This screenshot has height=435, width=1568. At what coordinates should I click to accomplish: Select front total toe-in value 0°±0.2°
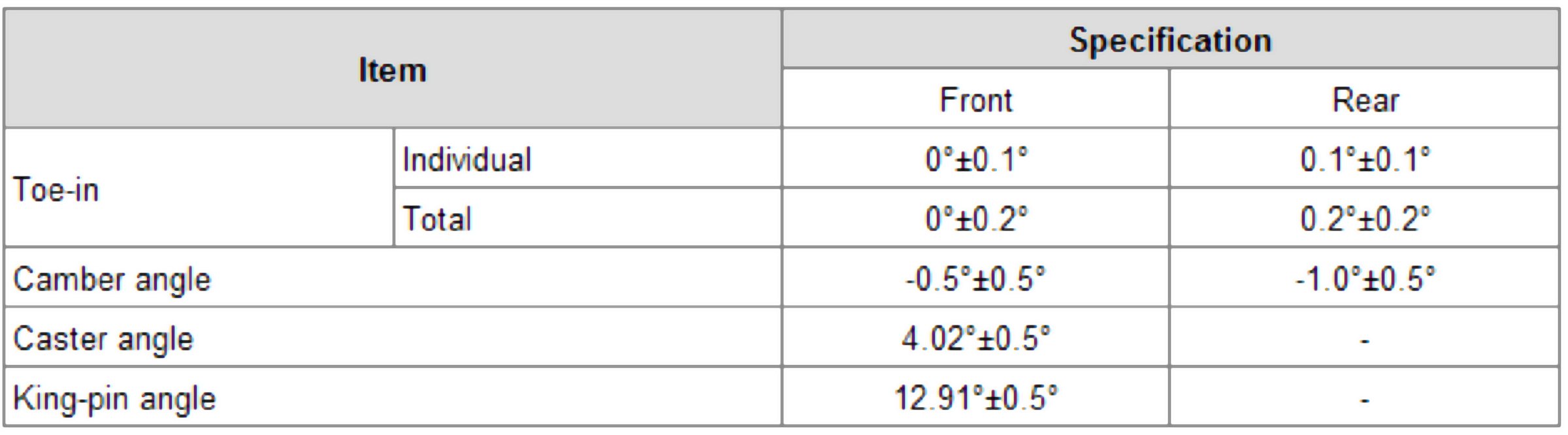[975, 219]
